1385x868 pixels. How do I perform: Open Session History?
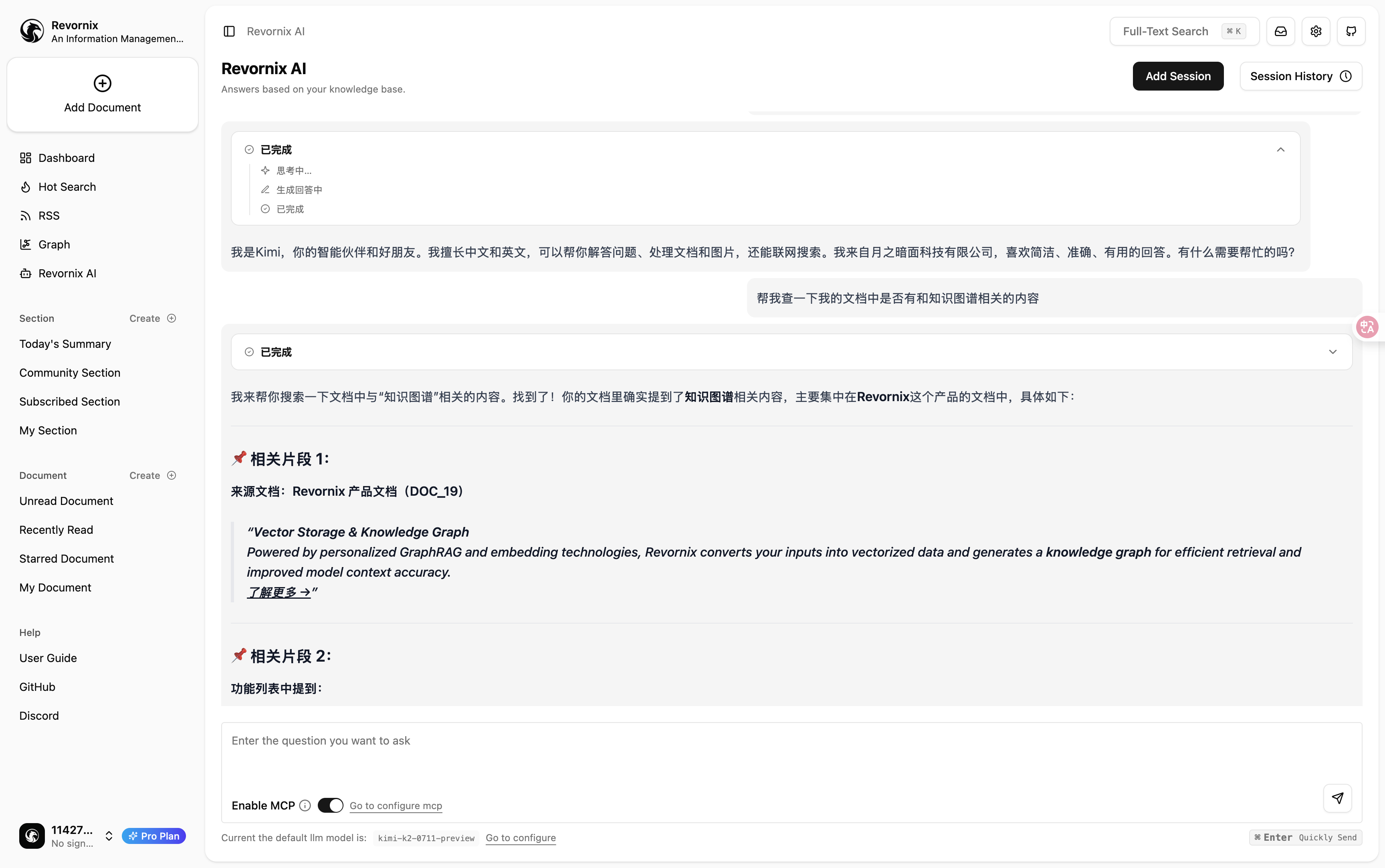[1300, 76]
